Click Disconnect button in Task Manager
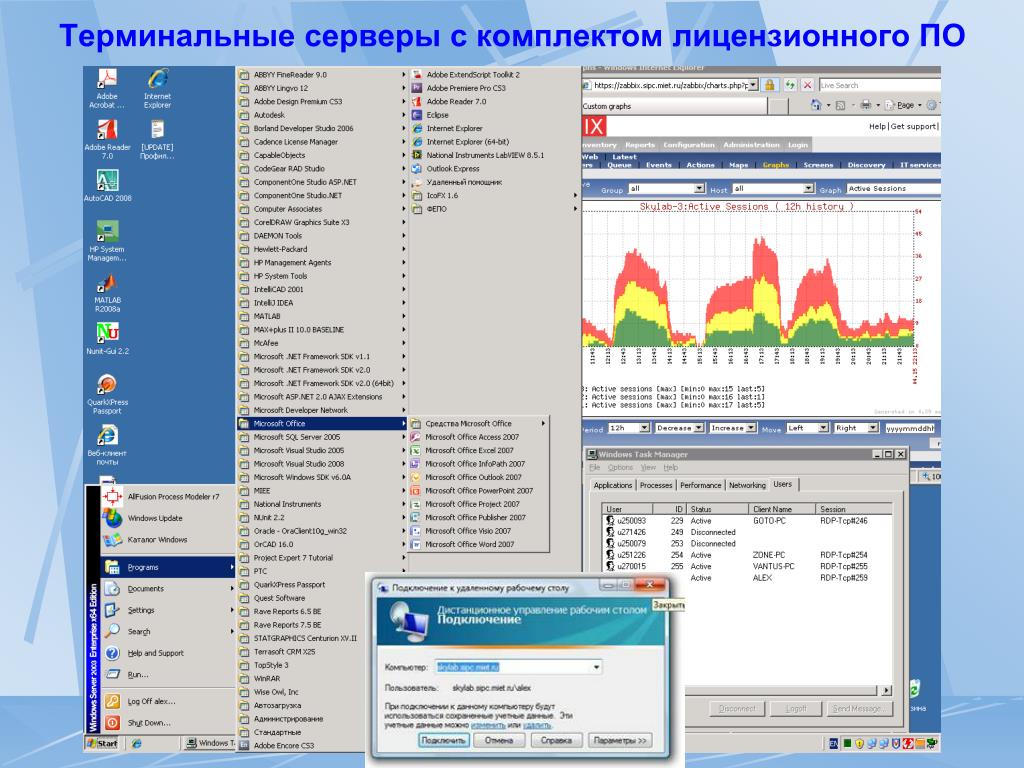The width and height of the screenshot is (1024, 768). pyautogui.click(x=737, y=709)
